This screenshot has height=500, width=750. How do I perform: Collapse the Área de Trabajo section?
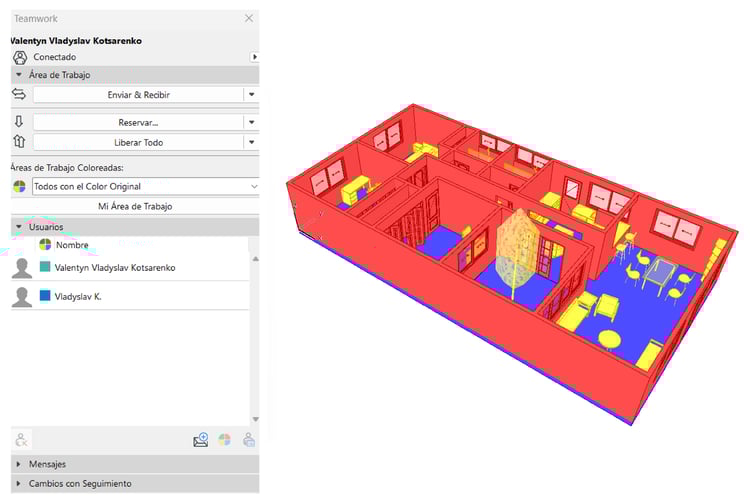point(19,75)
